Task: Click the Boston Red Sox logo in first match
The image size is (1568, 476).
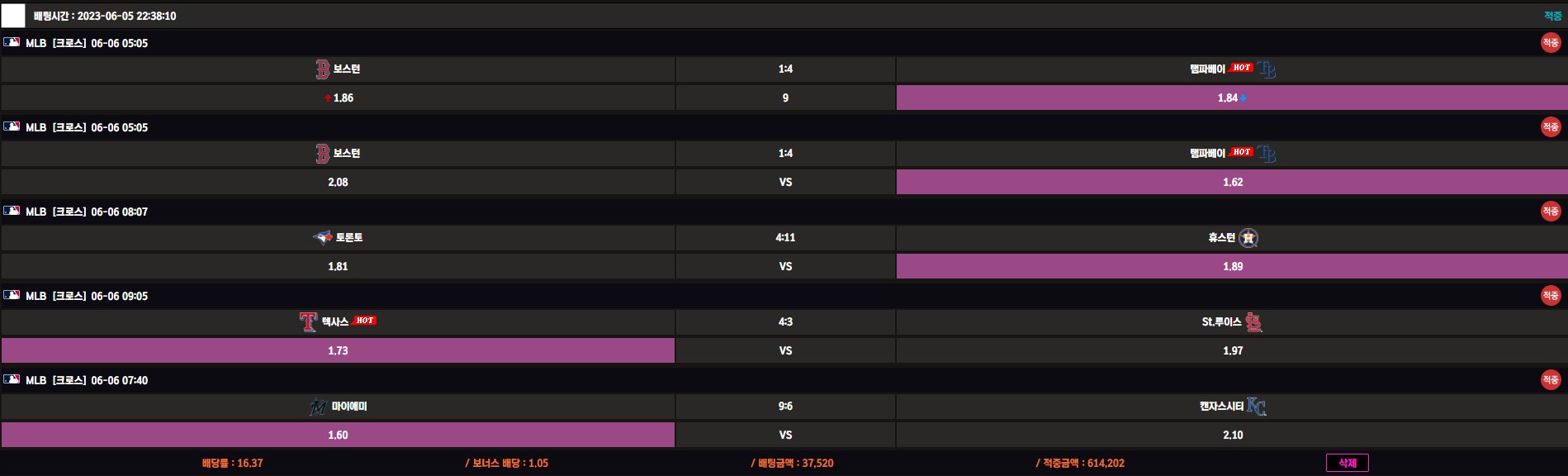Action: coord(322,69)
